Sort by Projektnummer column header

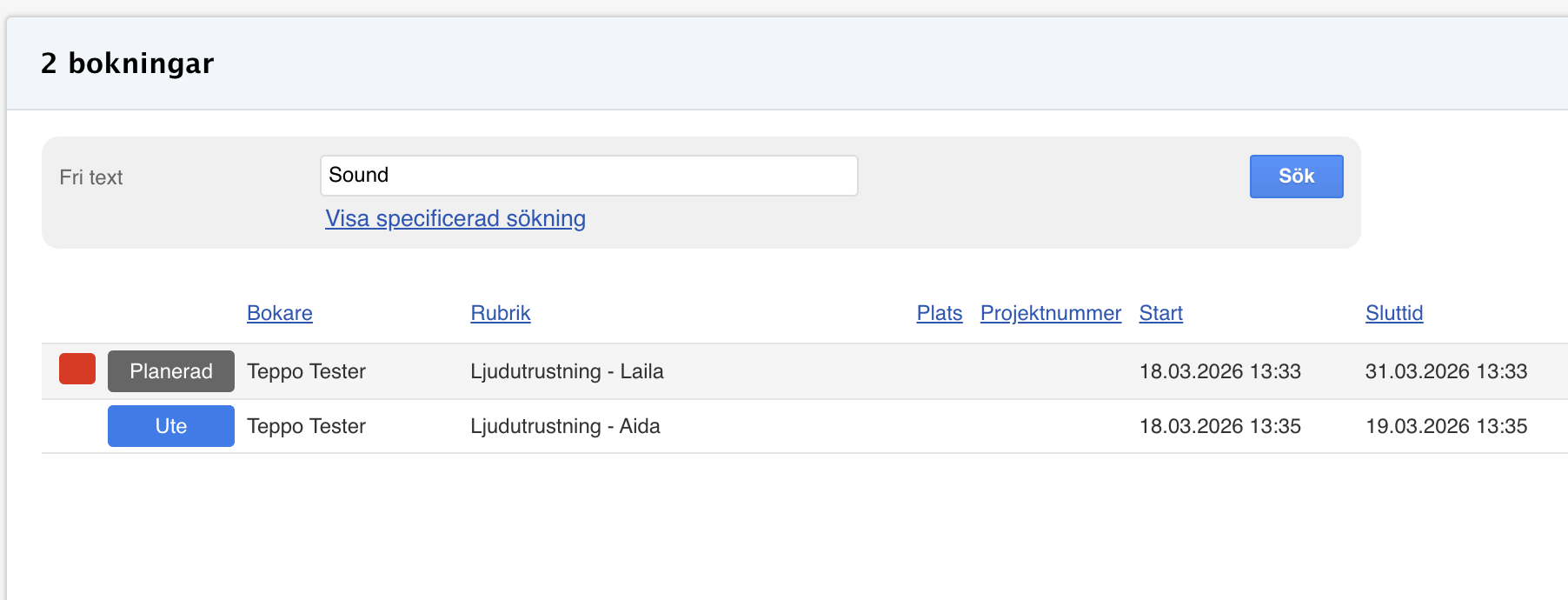pyautogui.click(x=1050, y=313)
